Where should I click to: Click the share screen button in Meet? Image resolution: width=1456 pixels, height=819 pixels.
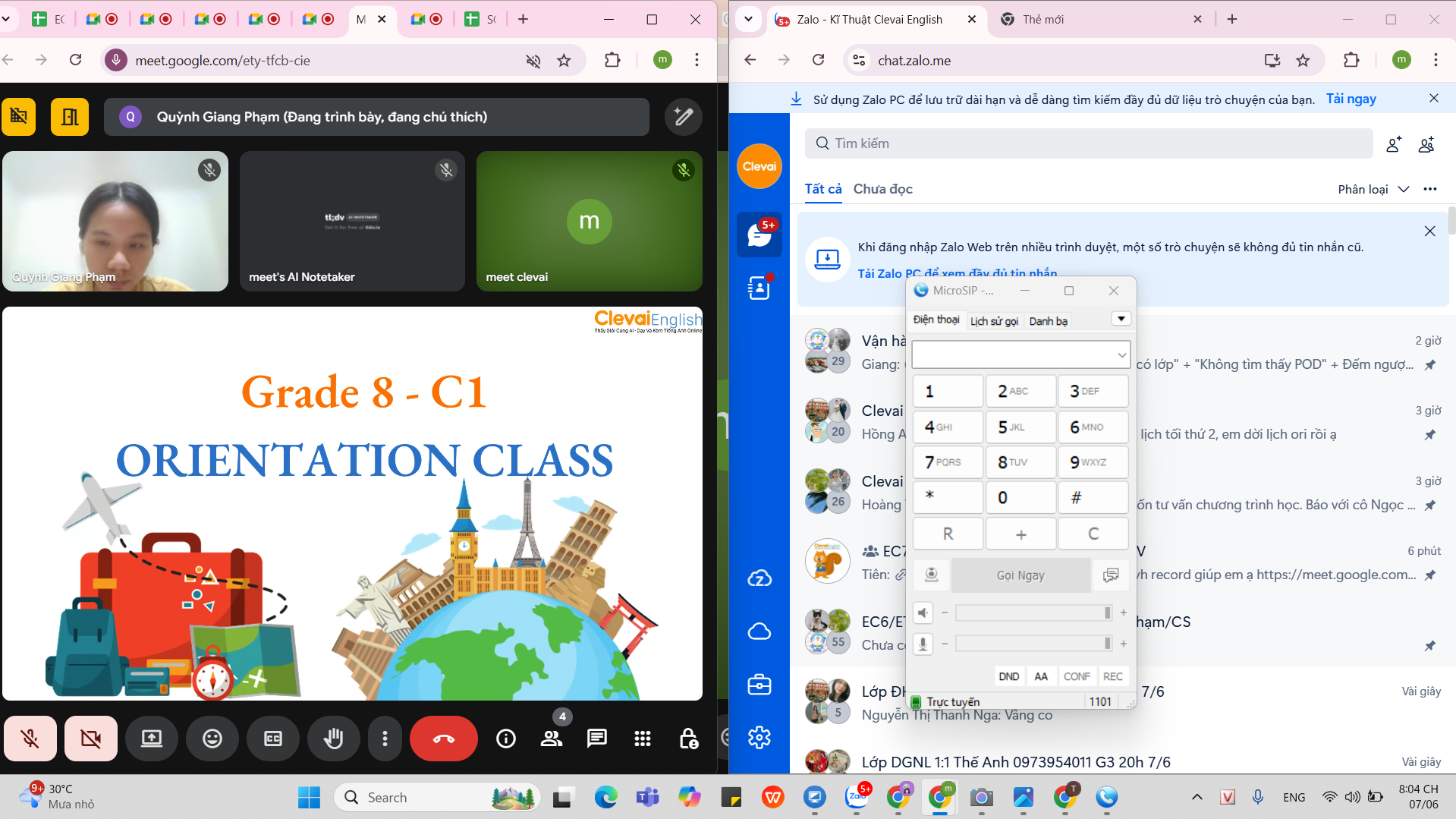coord(152,738)
